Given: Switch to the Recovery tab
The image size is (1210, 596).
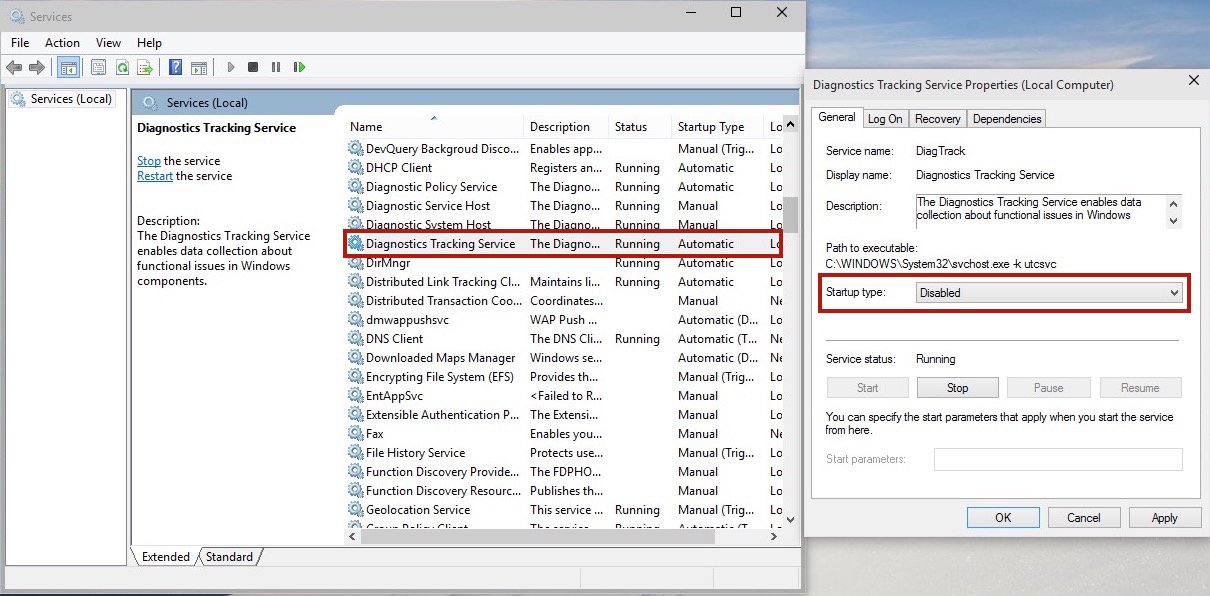Looking at the screenshot, I should (937, 119).
